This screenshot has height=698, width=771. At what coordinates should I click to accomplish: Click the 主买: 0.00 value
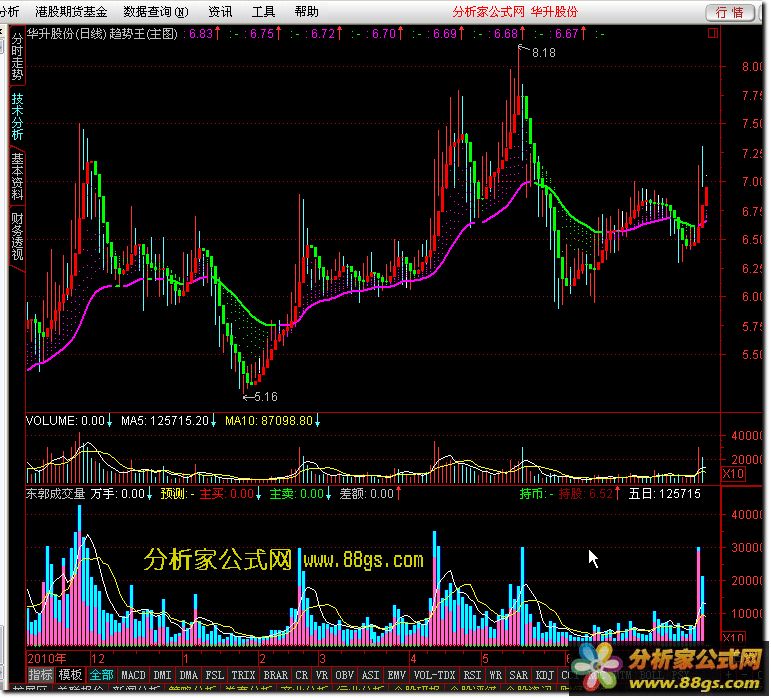pyautogui.click(x=230, y=494)
